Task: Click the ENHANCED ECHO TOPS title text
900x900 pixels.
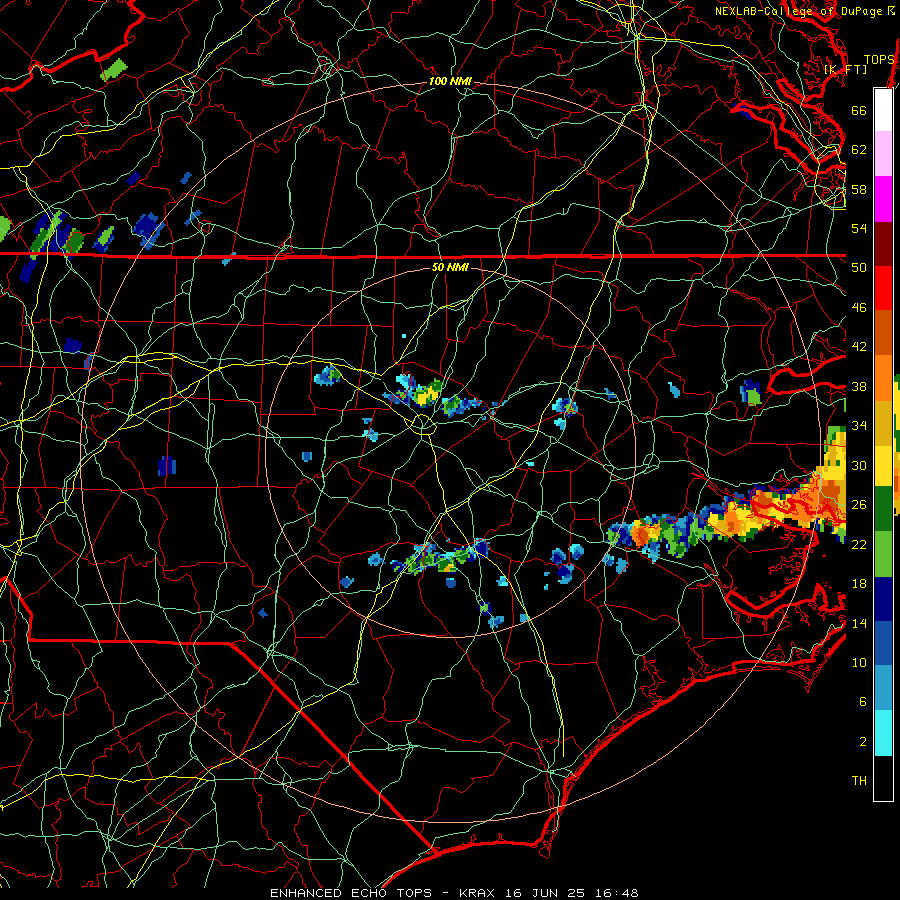Action: pos(351,893)
